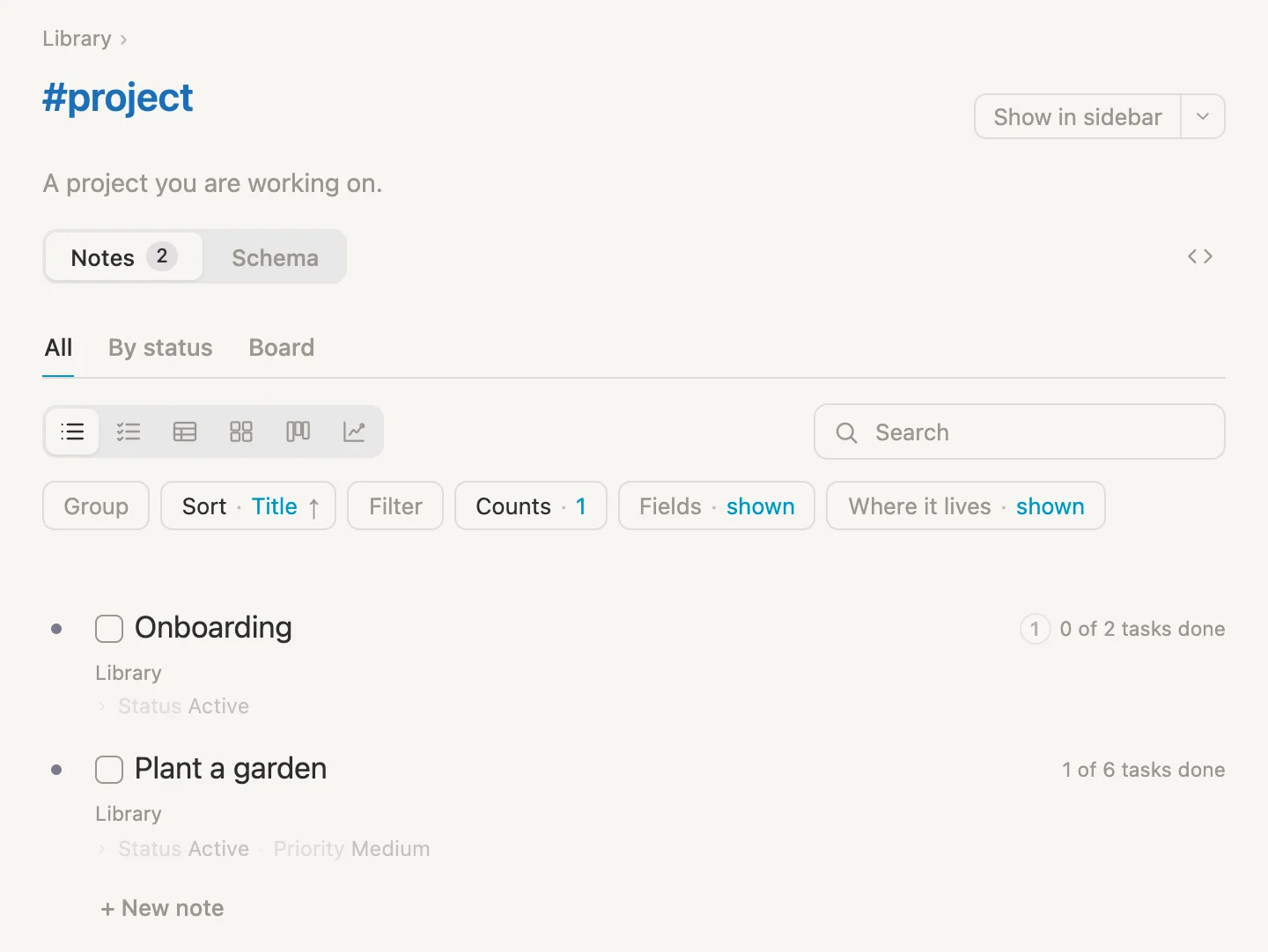
Task: Switch to the Notes tab
Action: tap(124, 257)
